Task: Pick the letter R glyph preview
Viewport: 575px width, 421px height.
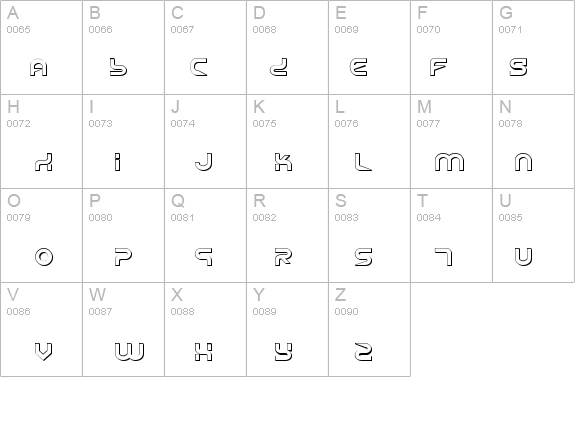Action: click(x=283, y=256)
